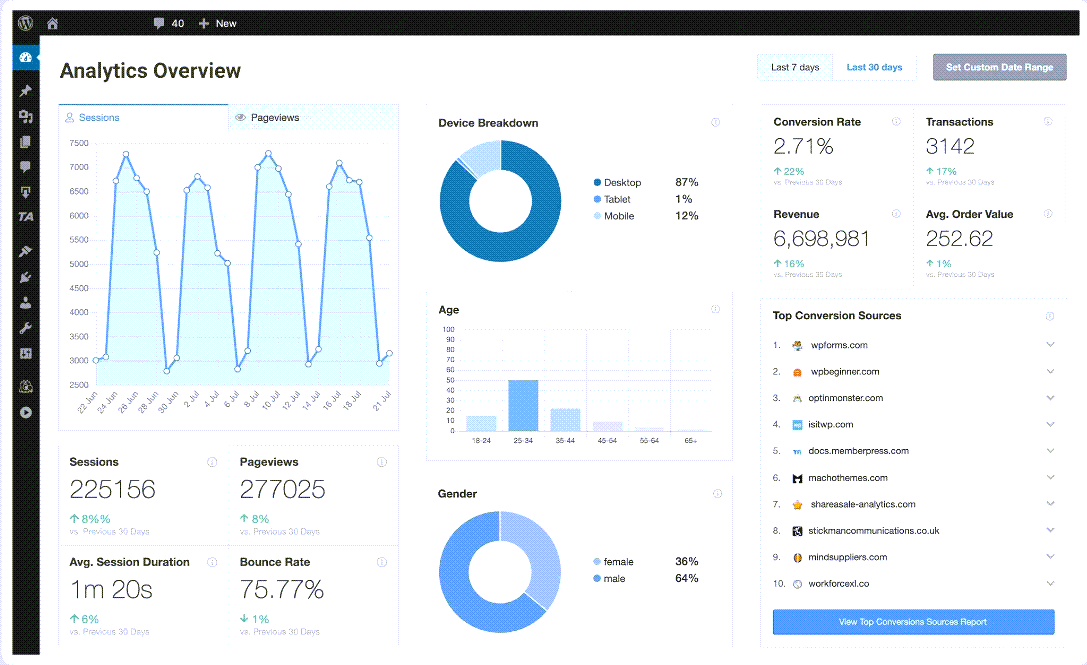Select the Last 30 days range
This screenshot has height=665, width=1087.
coord(874,68)
